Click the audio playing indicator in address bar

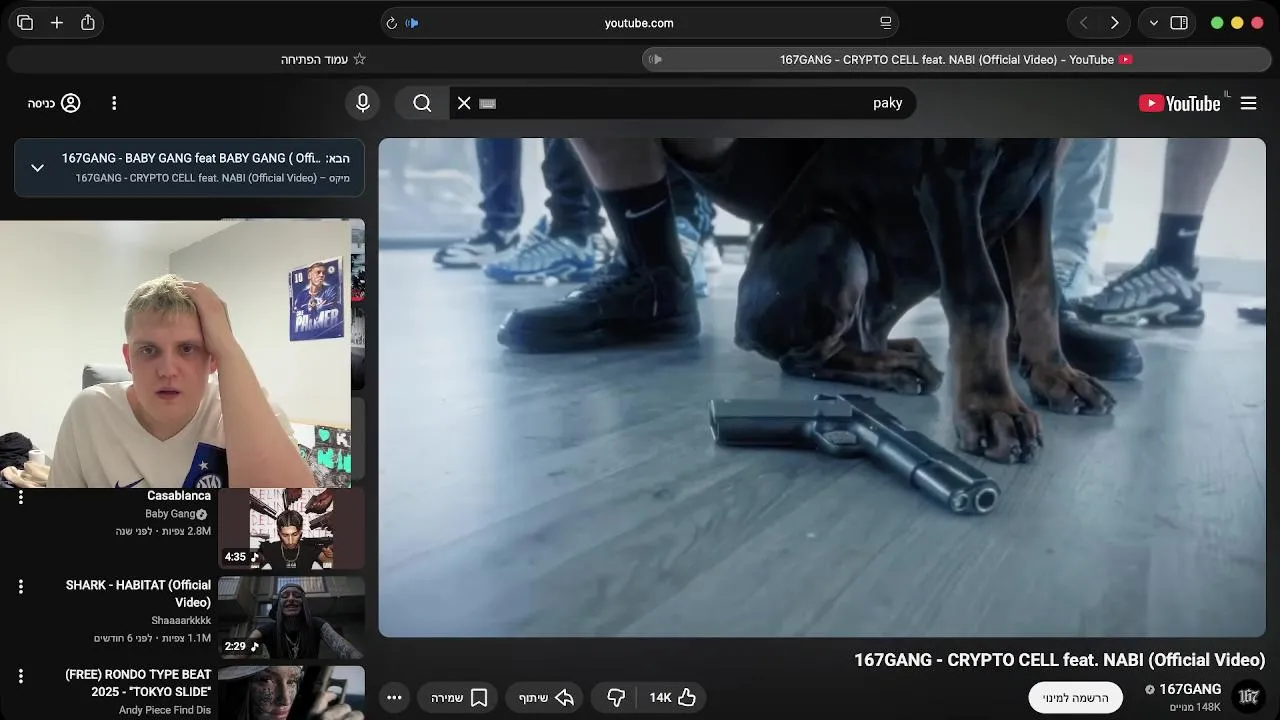point(412,23)
